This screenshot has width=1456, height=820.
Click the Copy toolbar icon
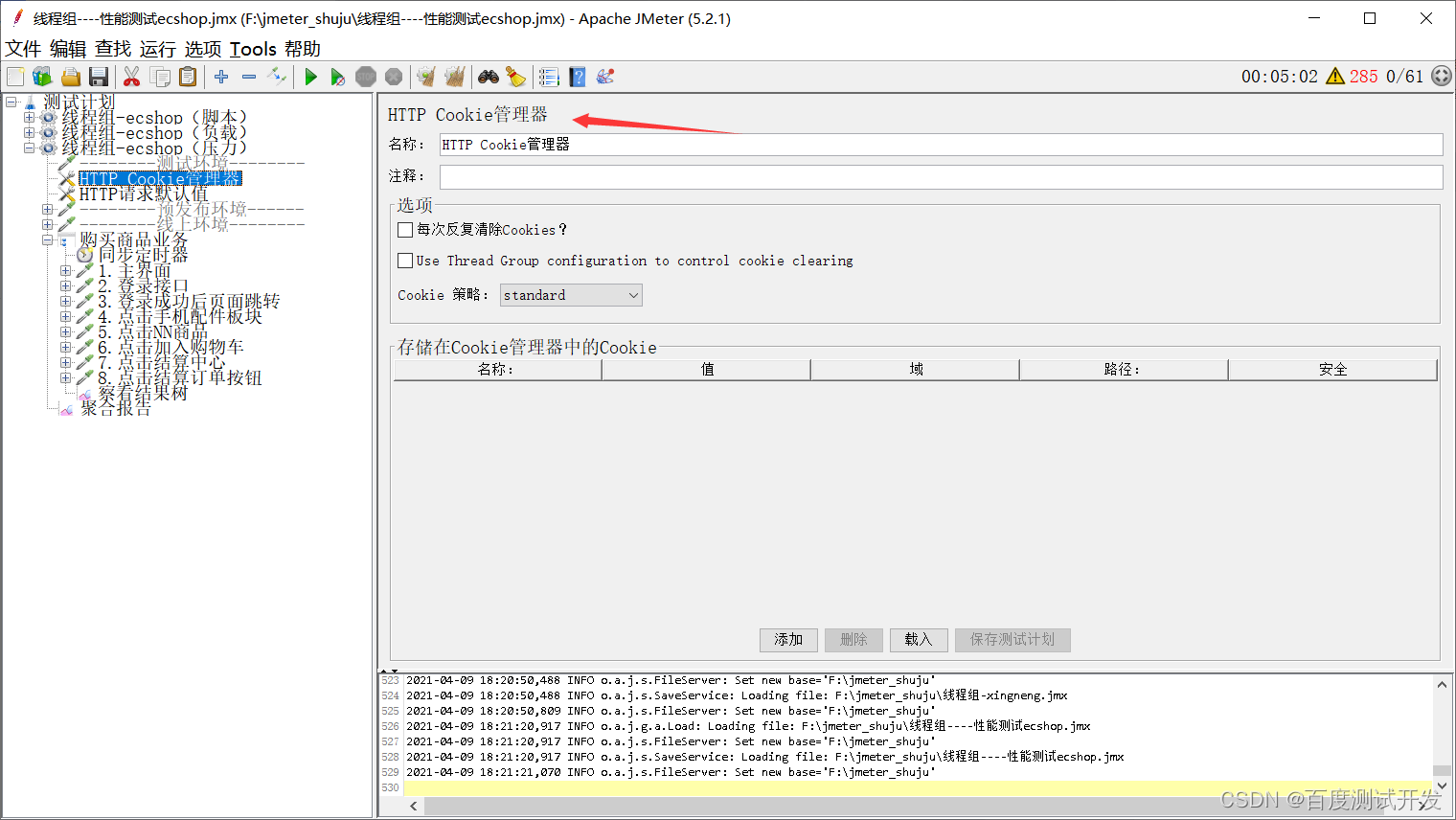pos(160,77)
